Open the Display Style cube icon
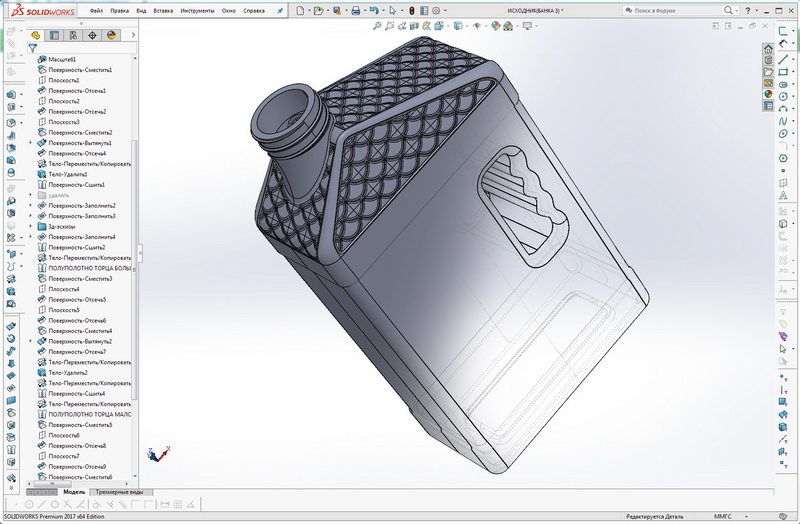The height and width of the screenshot is (524, 800). click(458, 26)
